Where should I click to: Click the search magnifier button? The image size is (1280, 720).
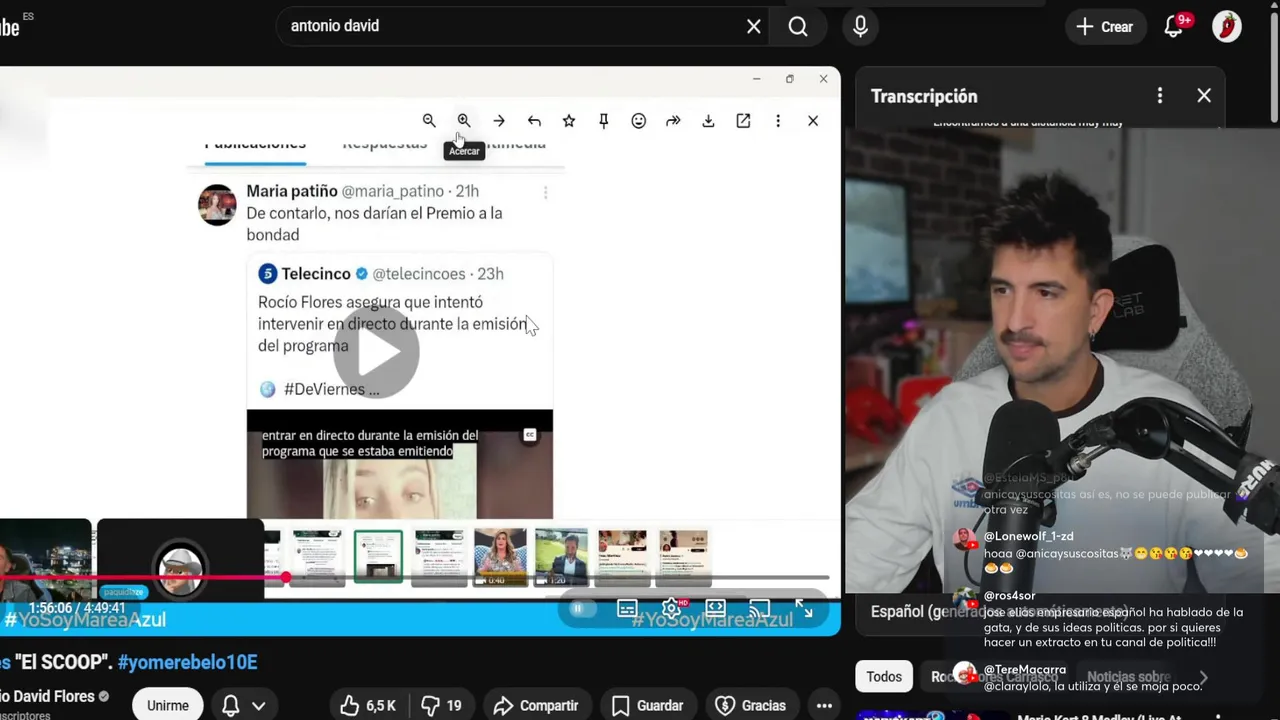pyautogui.click(x=798, y=27)
